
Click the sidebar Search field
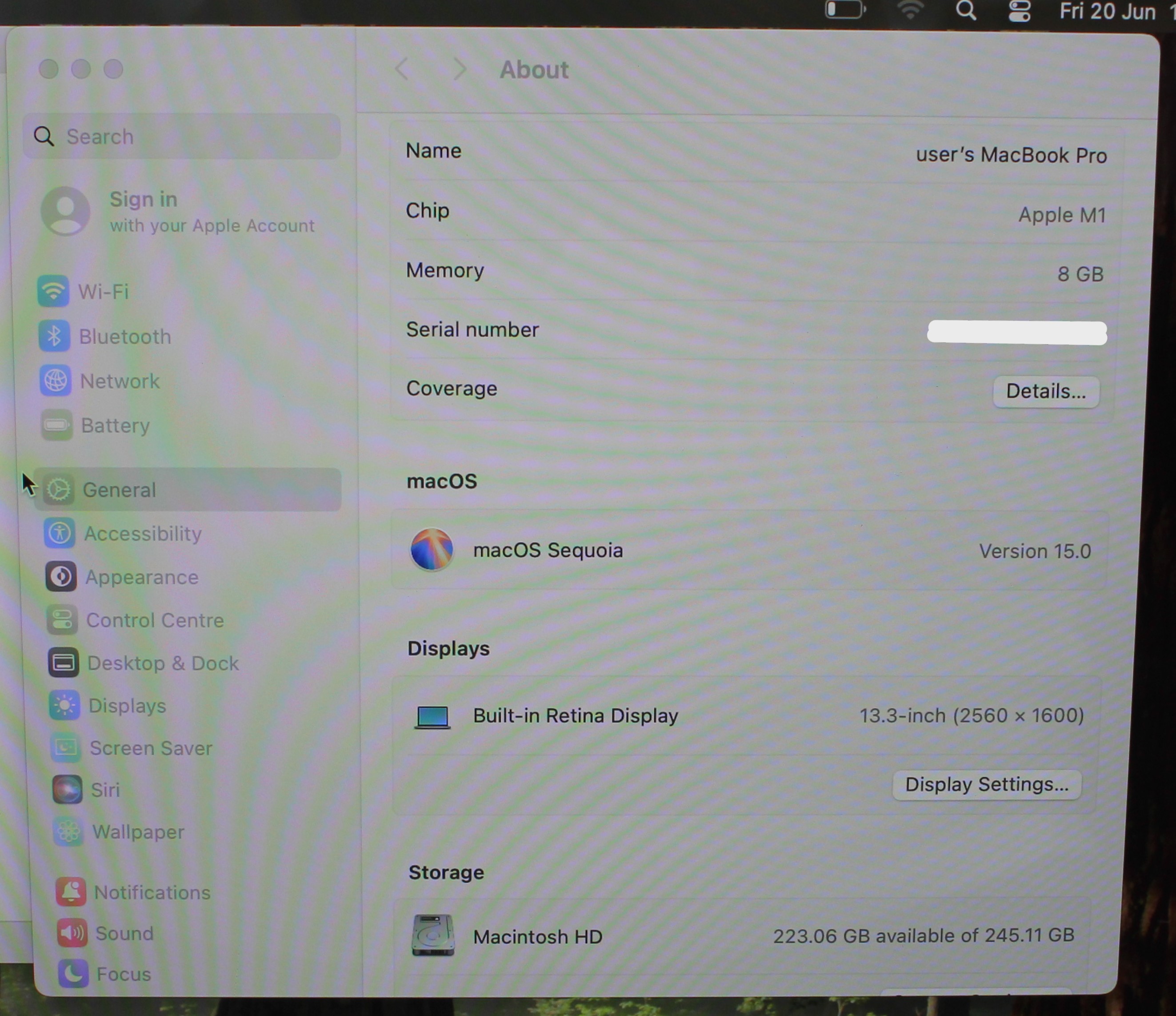[x=182, y=137]
